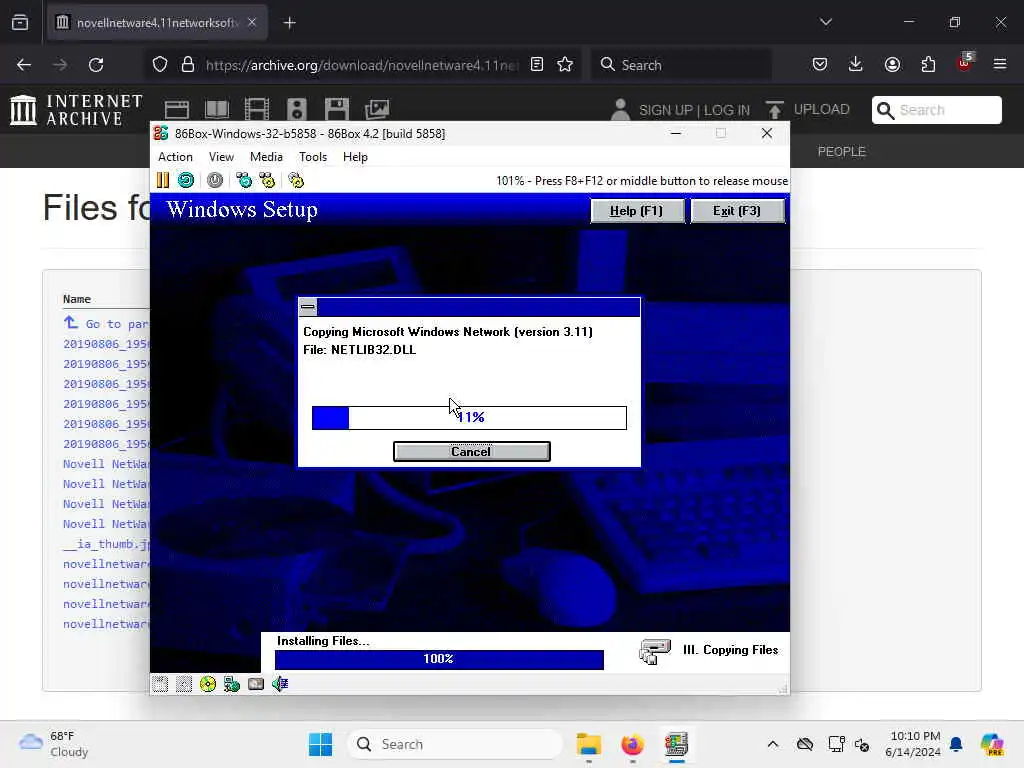Viewport: 1024px width, 768px height.
Task: Open the Media menu in 86Box
Action: coord(266,157)
